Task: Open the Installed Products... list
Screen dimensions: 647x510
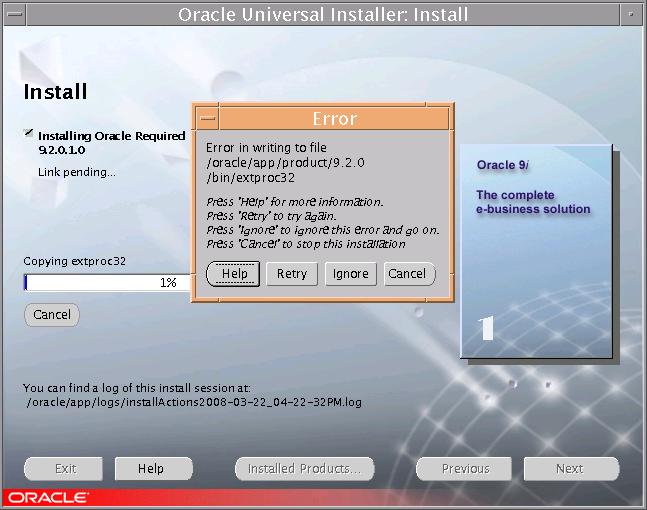Action: pos(304,468)
